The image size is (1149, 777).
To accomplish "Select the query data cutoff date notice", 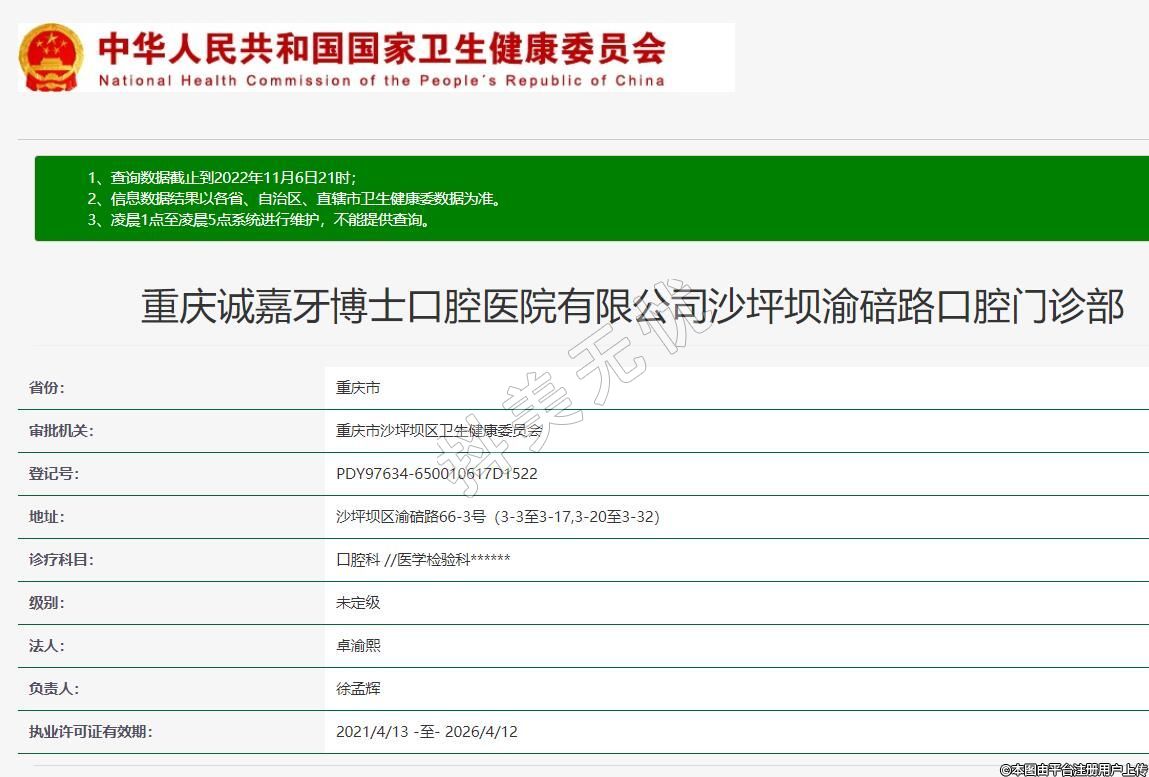I will pyautogui.click(x=221, y=177).
